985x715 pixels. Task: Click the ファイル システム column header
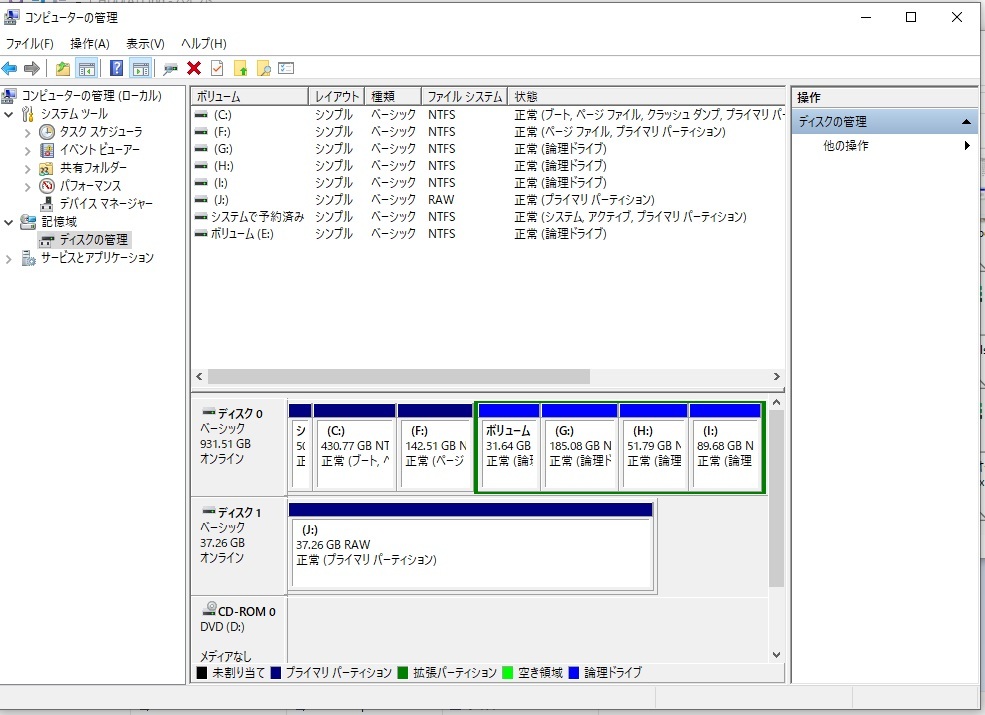pos(464,97)
